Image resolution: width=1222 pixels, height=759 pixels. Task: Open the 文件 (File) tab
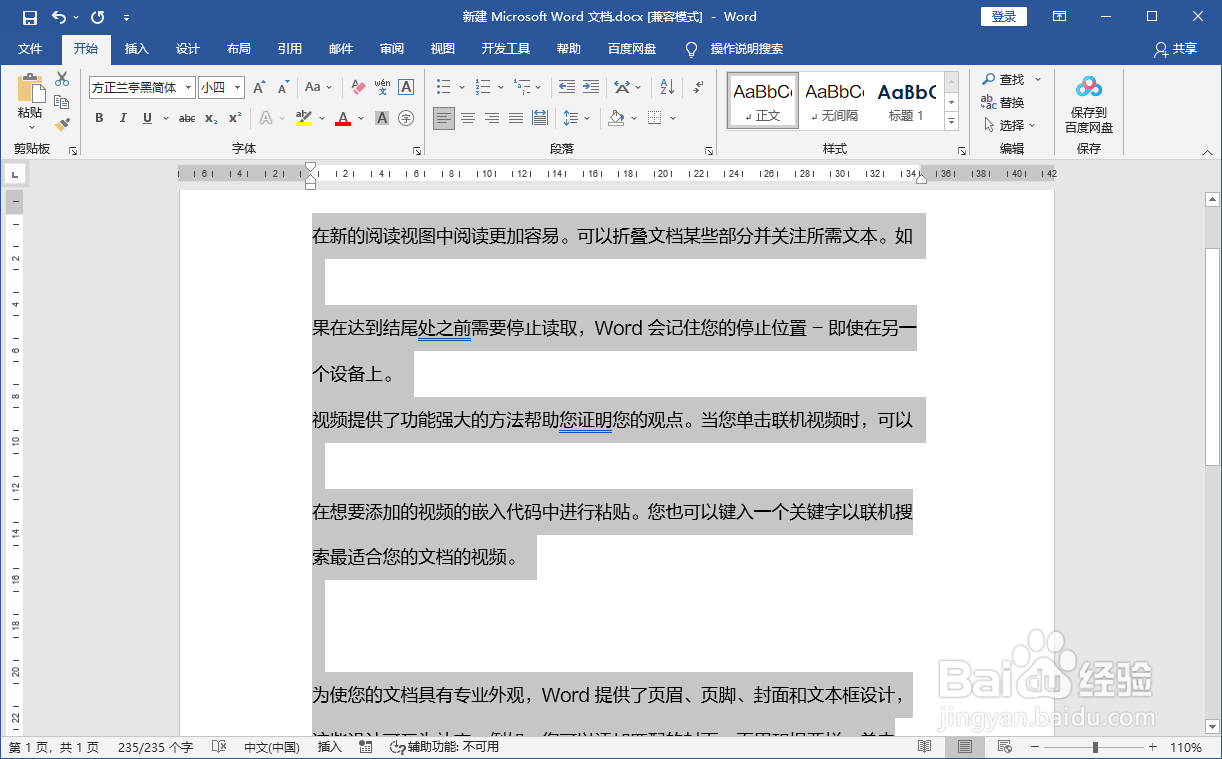pos(30,49)
